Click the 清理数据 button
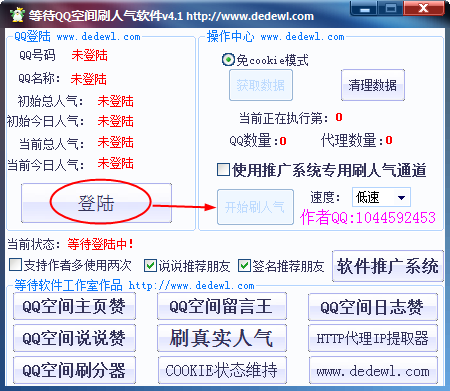The image size is (450, 391). [373, 85]
